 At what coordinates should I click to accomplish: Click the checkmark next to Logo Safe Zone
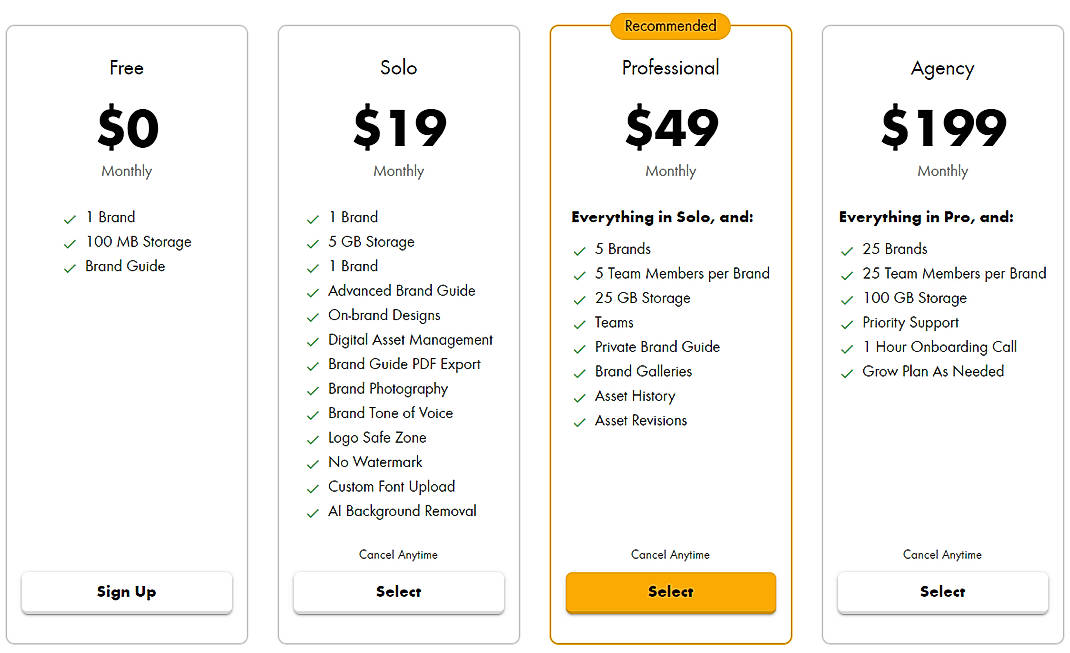(312, 438)
